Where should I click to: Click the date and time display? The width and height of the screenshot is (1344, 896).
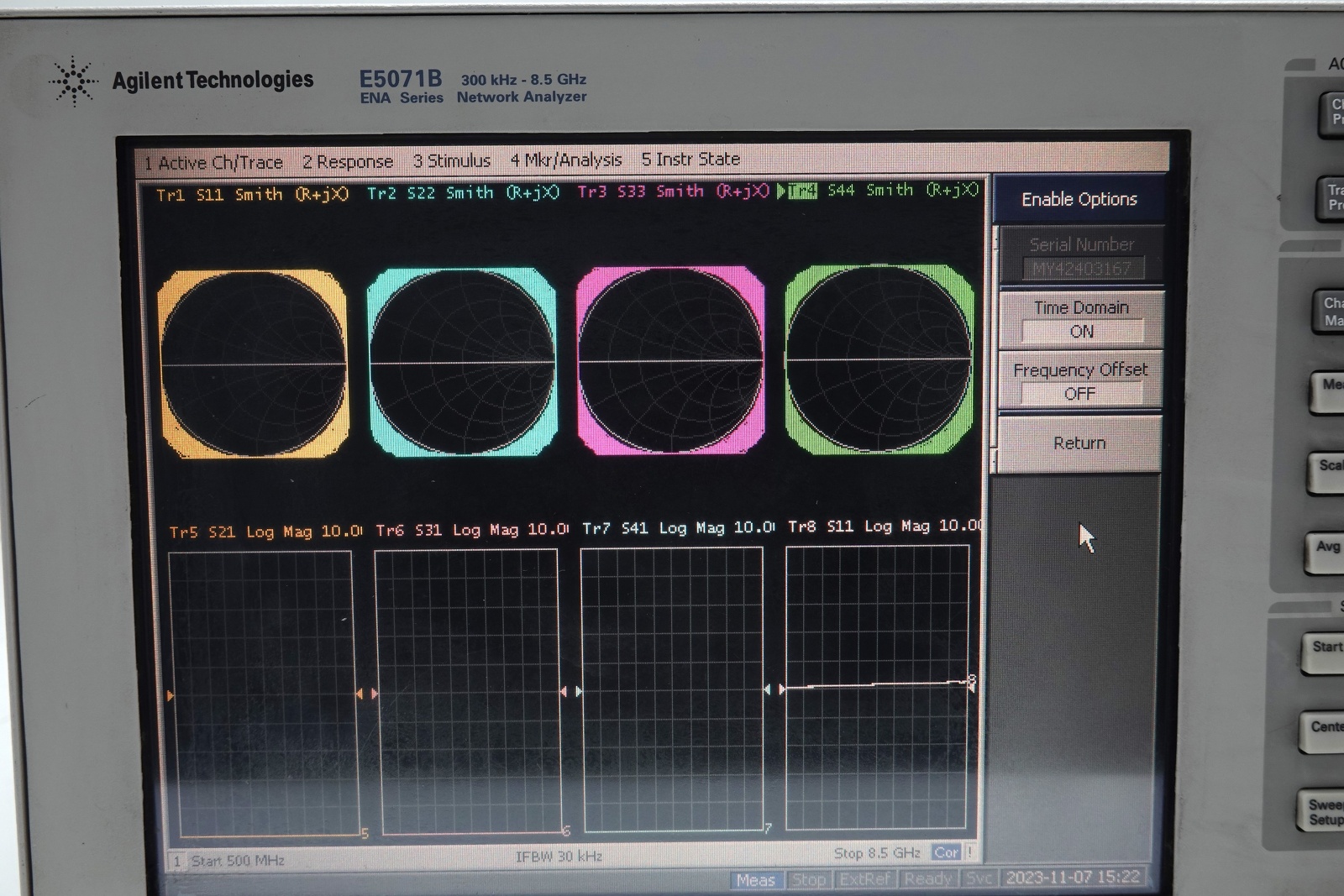pyautogui.click(x=1073, y=878)
